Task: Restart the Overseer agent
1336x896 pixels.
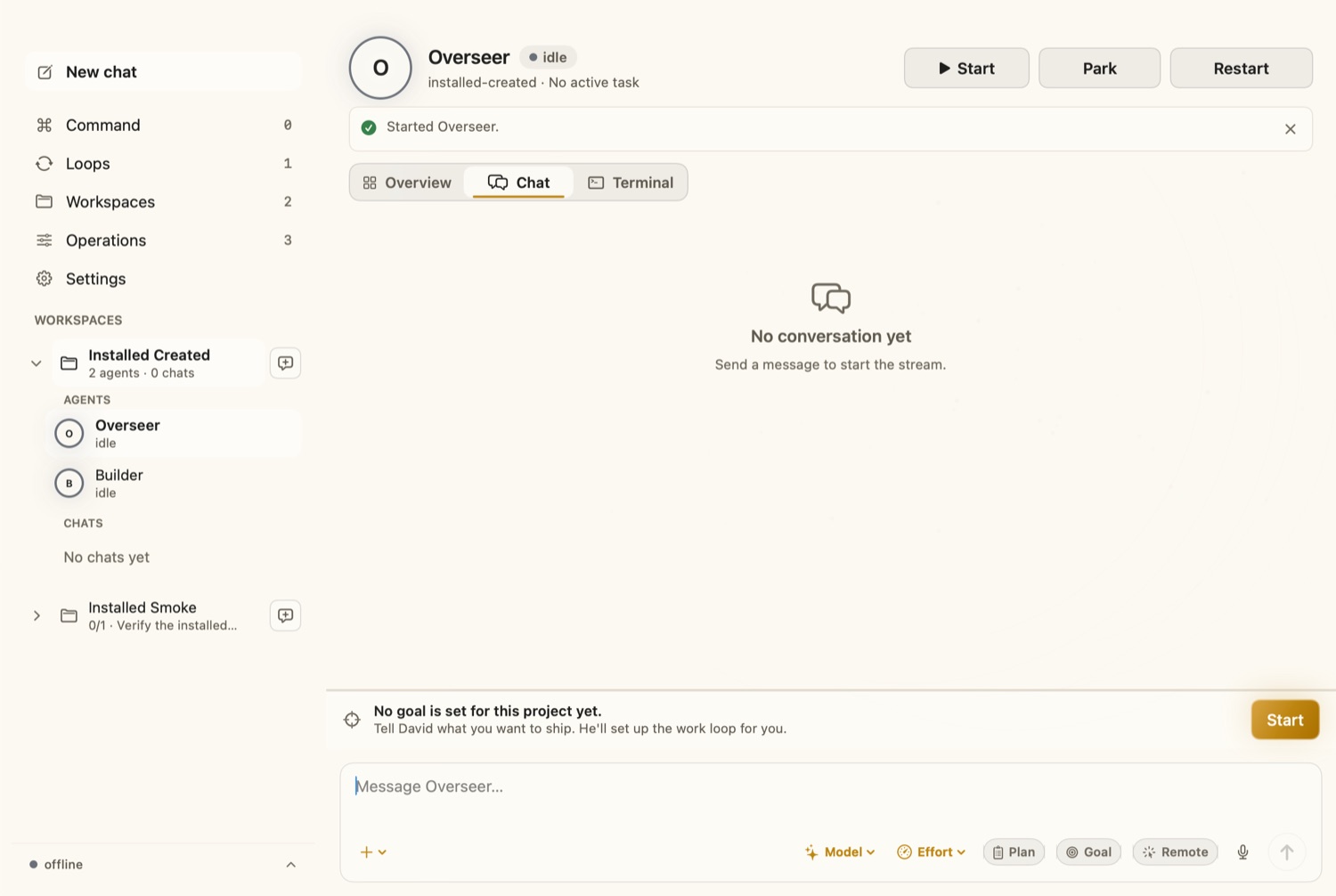Action: tap(1241, 69)
